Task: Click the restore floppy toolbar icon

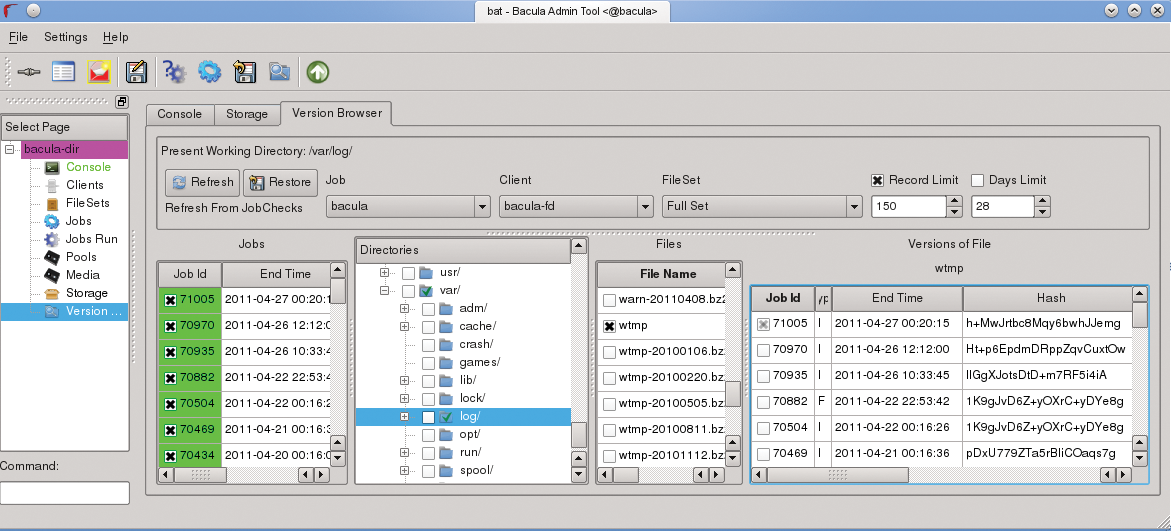Action: [x=244, y=72]
